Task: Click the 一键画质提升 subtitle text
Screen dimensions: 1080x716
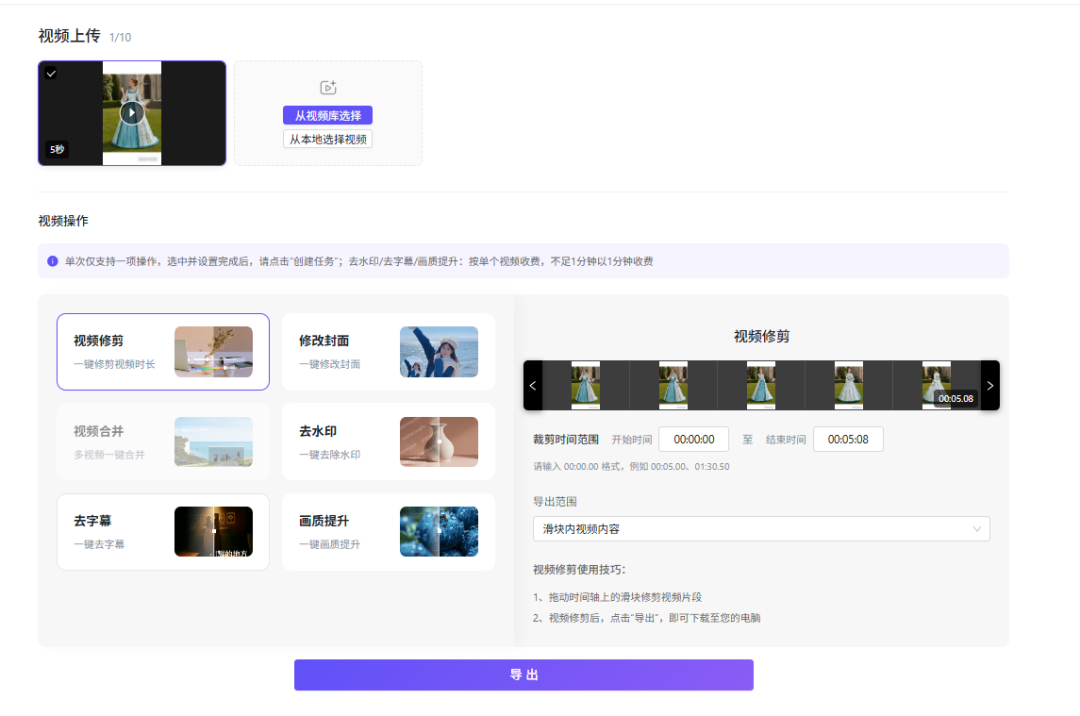Action: click(330, 544)
